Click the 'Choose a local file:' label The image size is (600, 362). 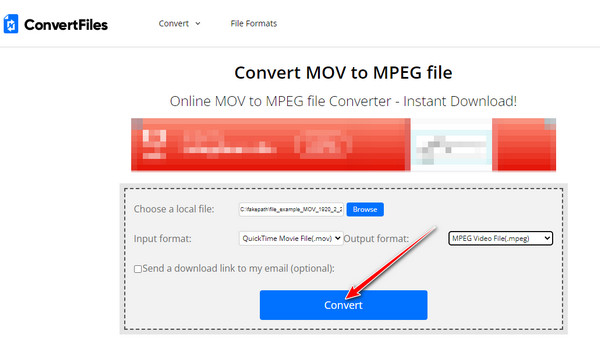pos(174,209)
